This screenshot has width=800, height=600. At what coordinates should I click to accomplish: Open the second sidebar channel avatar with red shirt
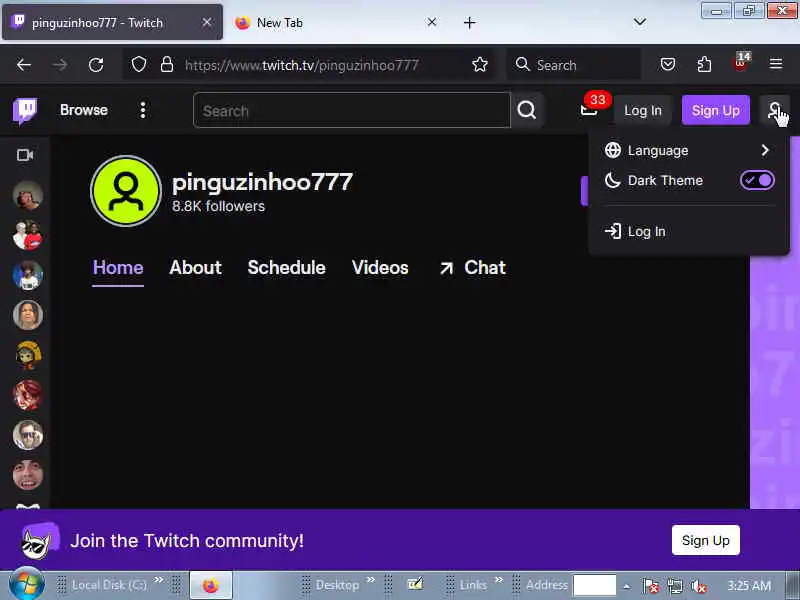[28, 235]
